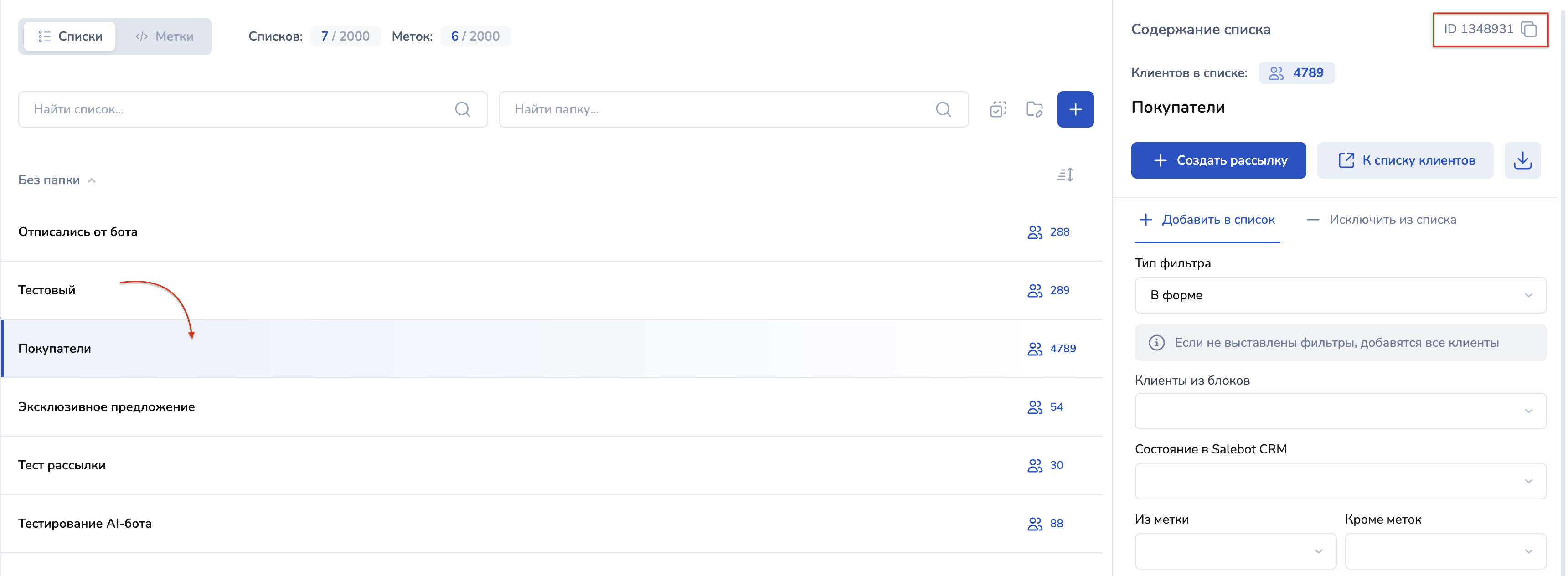The height and width of the screenshot is (576, 1568).
Task: Open the 'Из метки' dropdown
Action: coord(1235,551)
